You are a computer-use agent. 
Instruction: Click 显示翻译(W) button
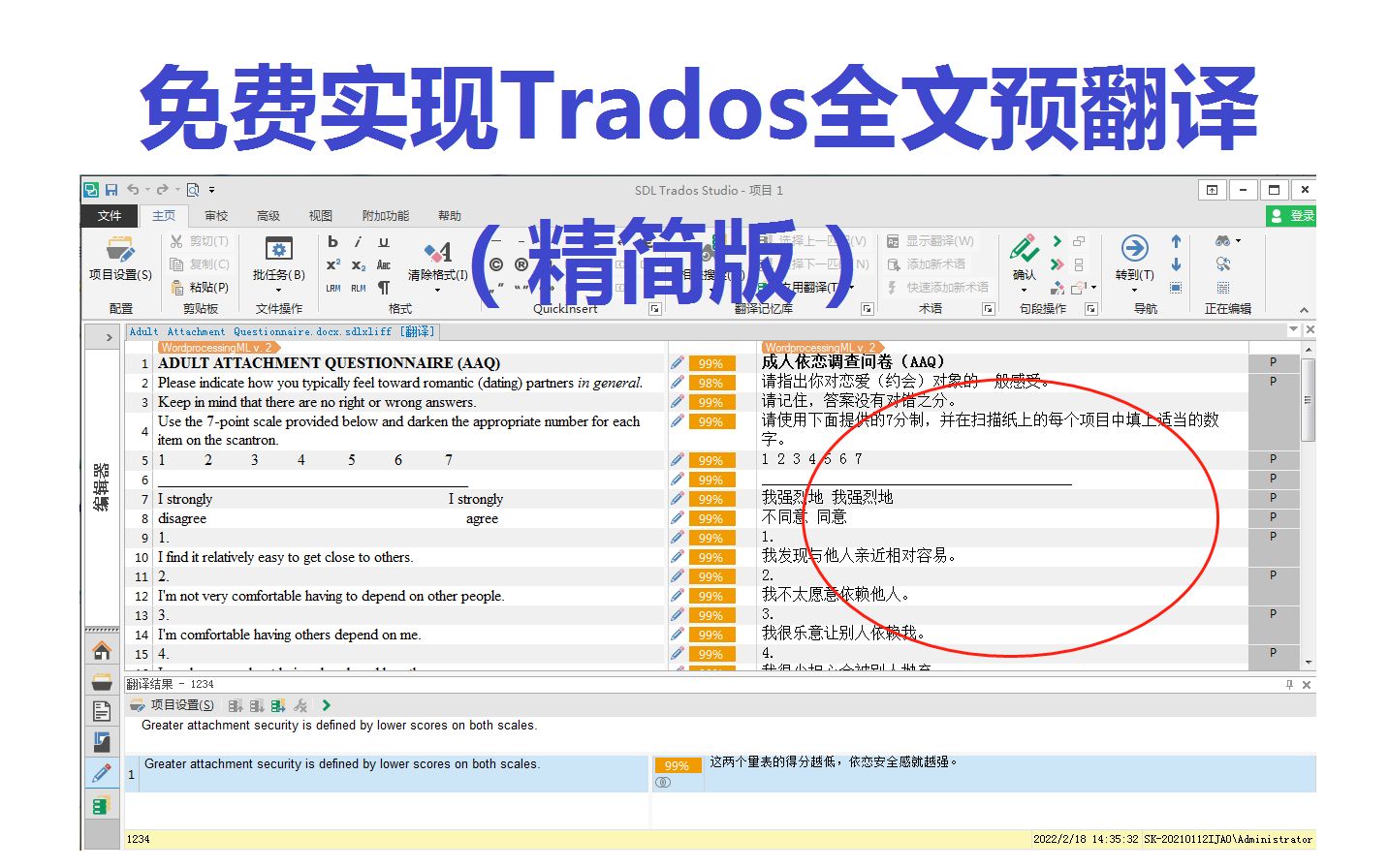[931, 241]
